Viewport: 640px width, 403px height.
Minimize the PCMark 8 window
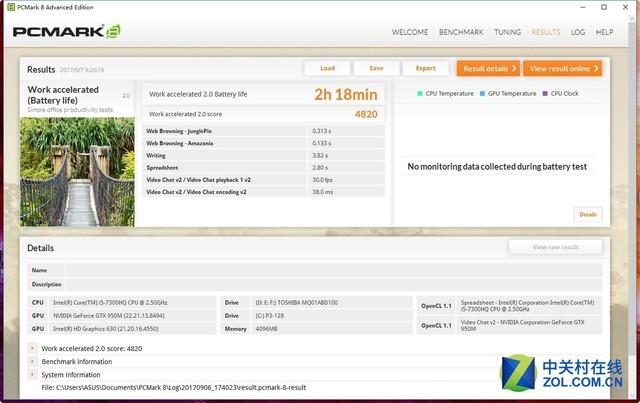pos(583,7)
